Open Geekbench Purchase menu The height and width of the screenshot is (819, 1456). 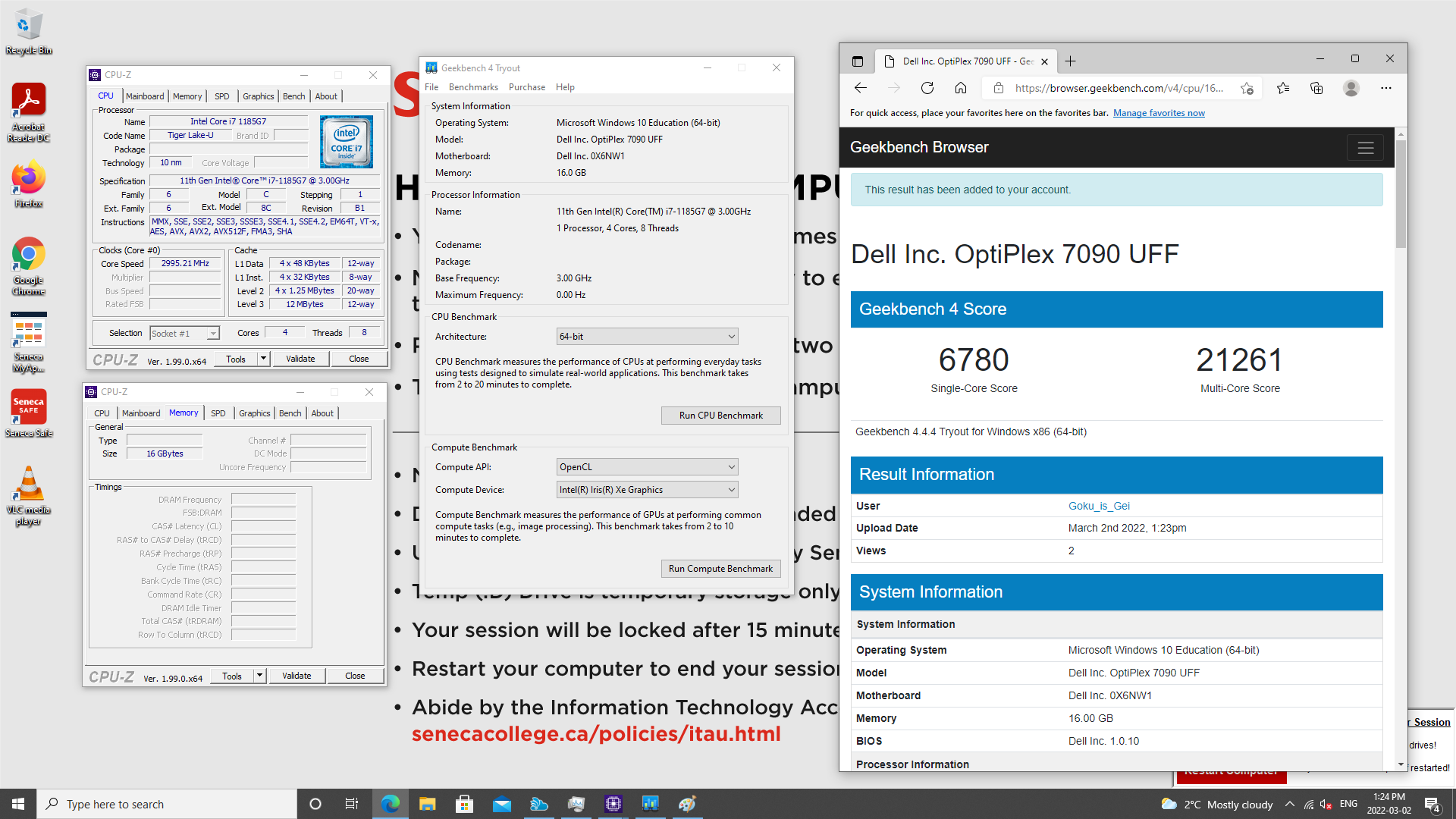coord(527,87)
